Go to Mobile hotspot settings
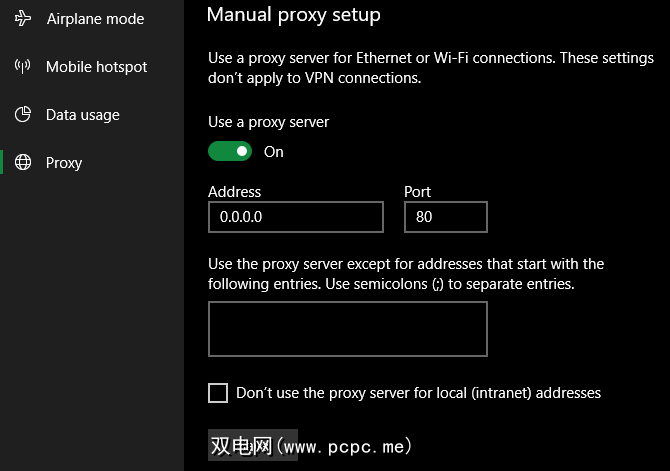The width and height of the screenshot is (670, 471). 96,67
